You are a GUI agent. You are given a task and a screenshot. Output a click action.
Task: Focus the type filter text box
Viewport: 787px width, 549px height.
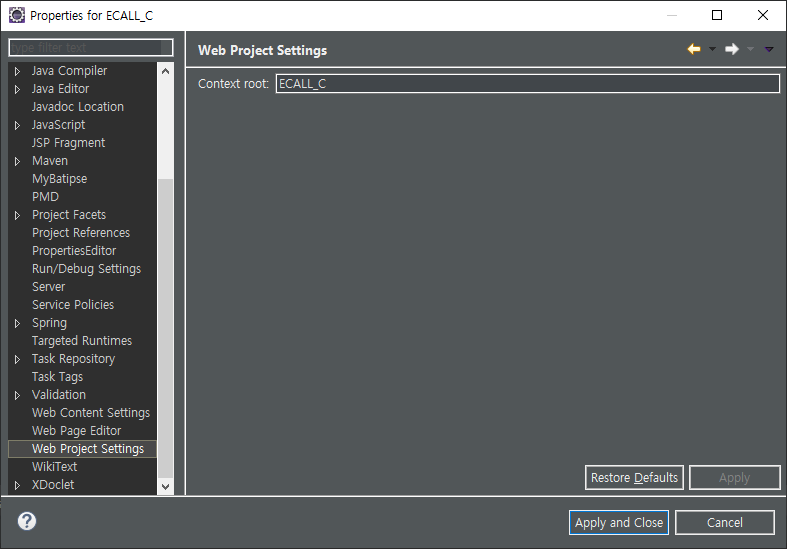click(91, 48)
